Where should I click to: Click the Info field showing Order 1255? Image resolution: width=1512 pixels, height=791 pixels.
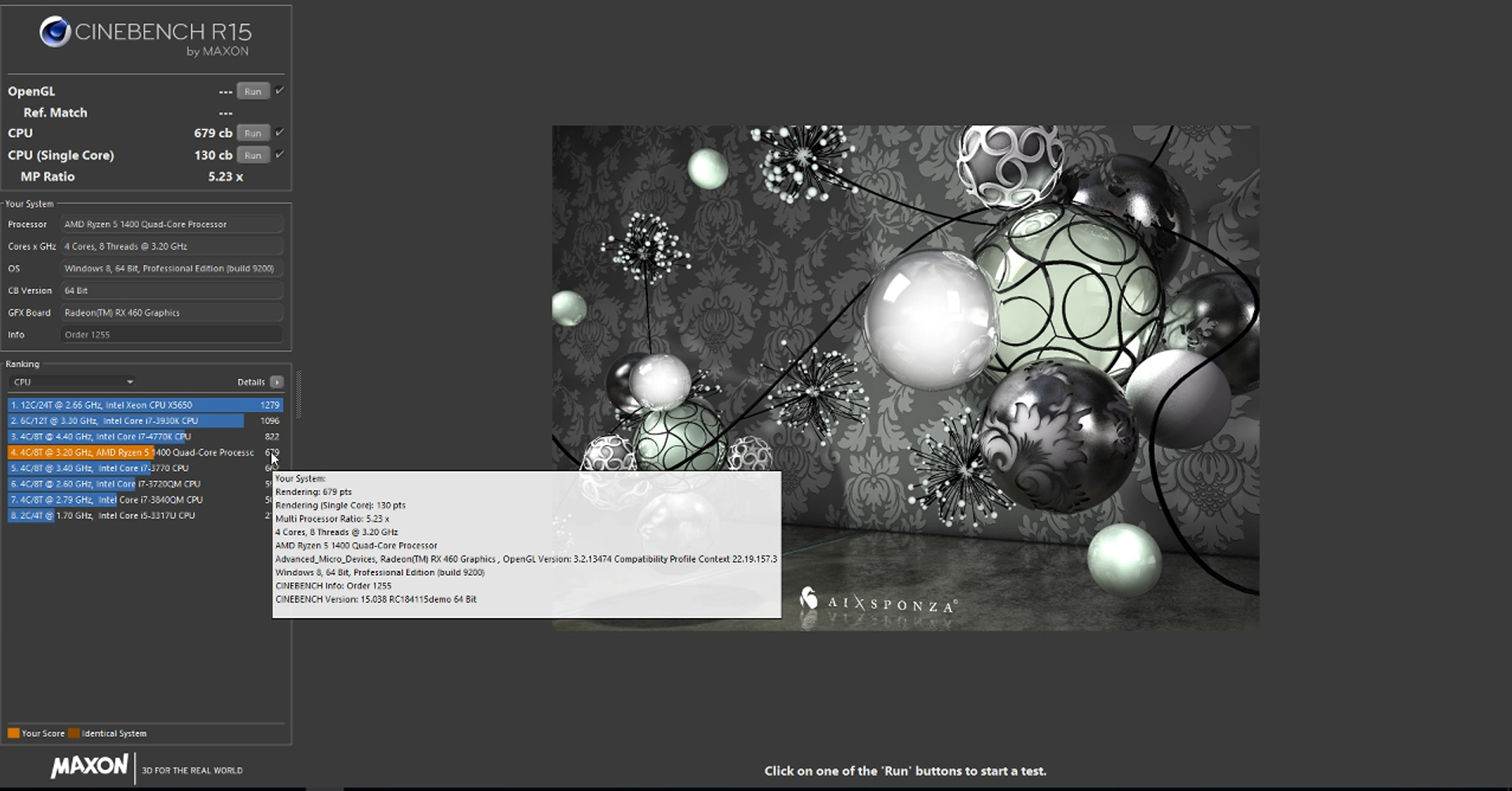(x=171, y=335)
